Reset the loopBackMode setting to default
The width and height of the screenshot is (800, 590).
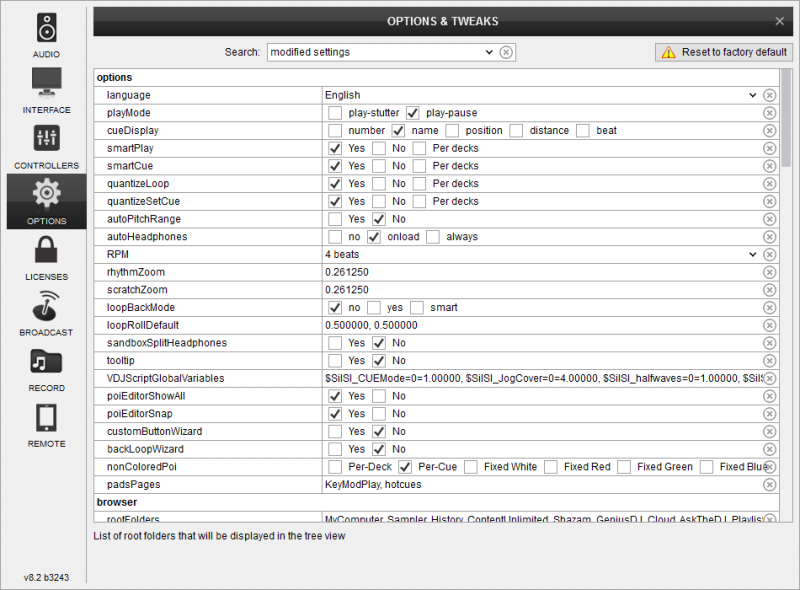769,308
